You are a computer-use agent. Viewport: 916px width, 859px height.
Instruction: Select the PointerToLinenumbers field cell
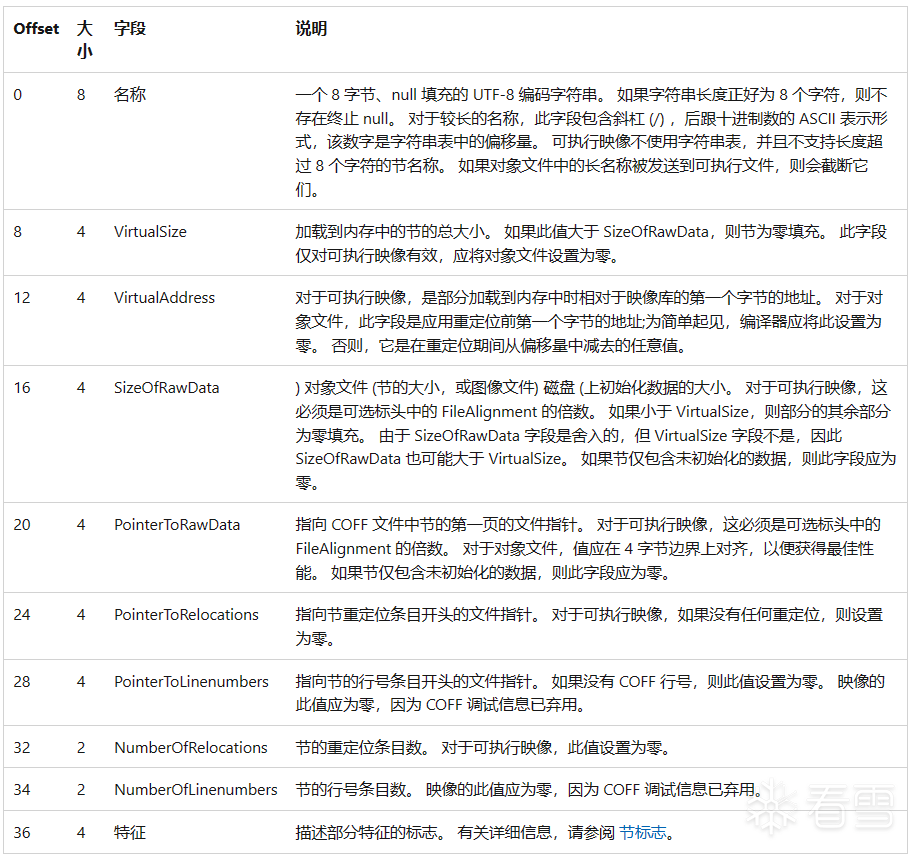[192, 681]
